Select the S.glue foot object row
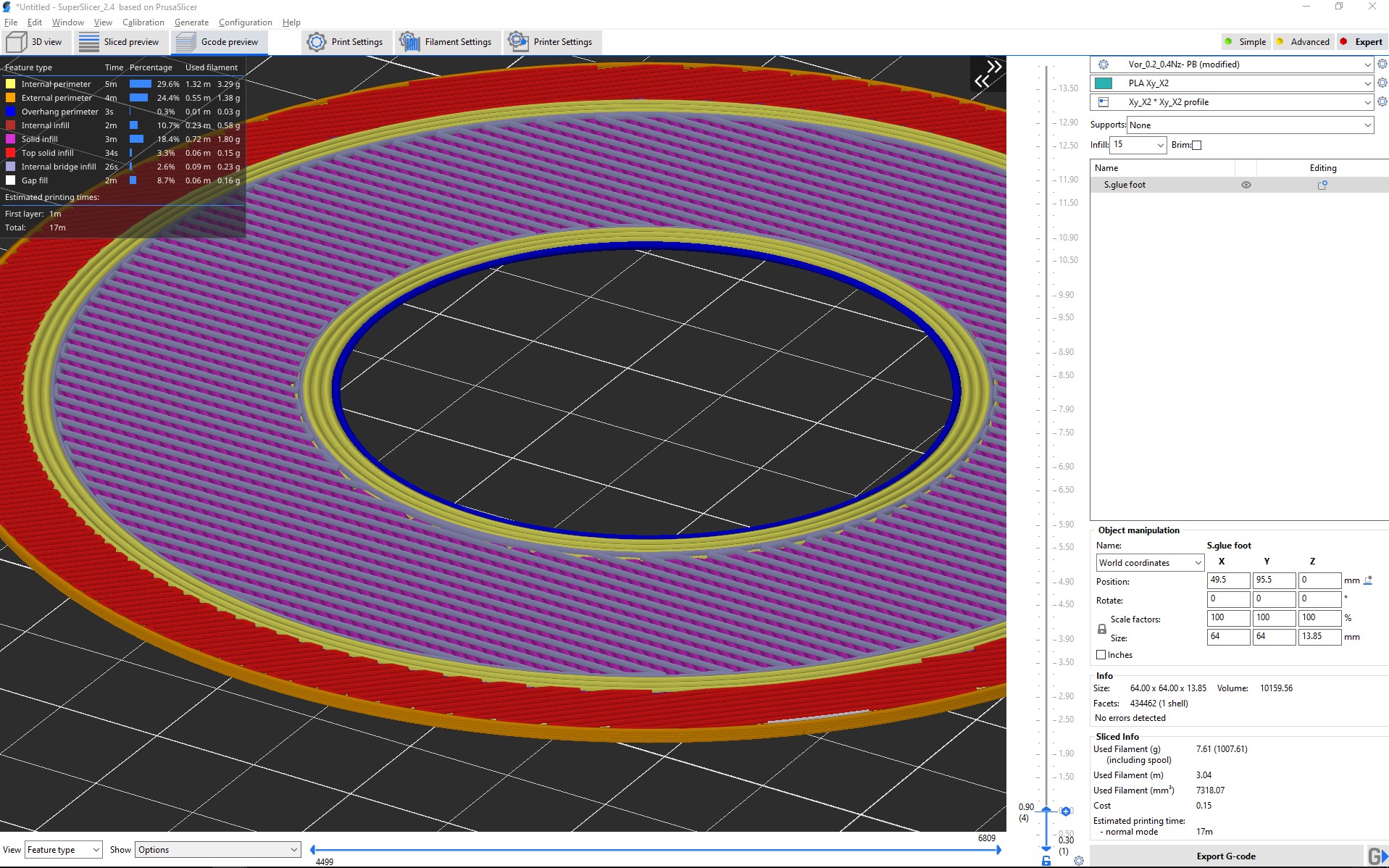Image resolution: width=1389 pixels, height=868 pixels. pyautogui.click(x=1239, y=185)
